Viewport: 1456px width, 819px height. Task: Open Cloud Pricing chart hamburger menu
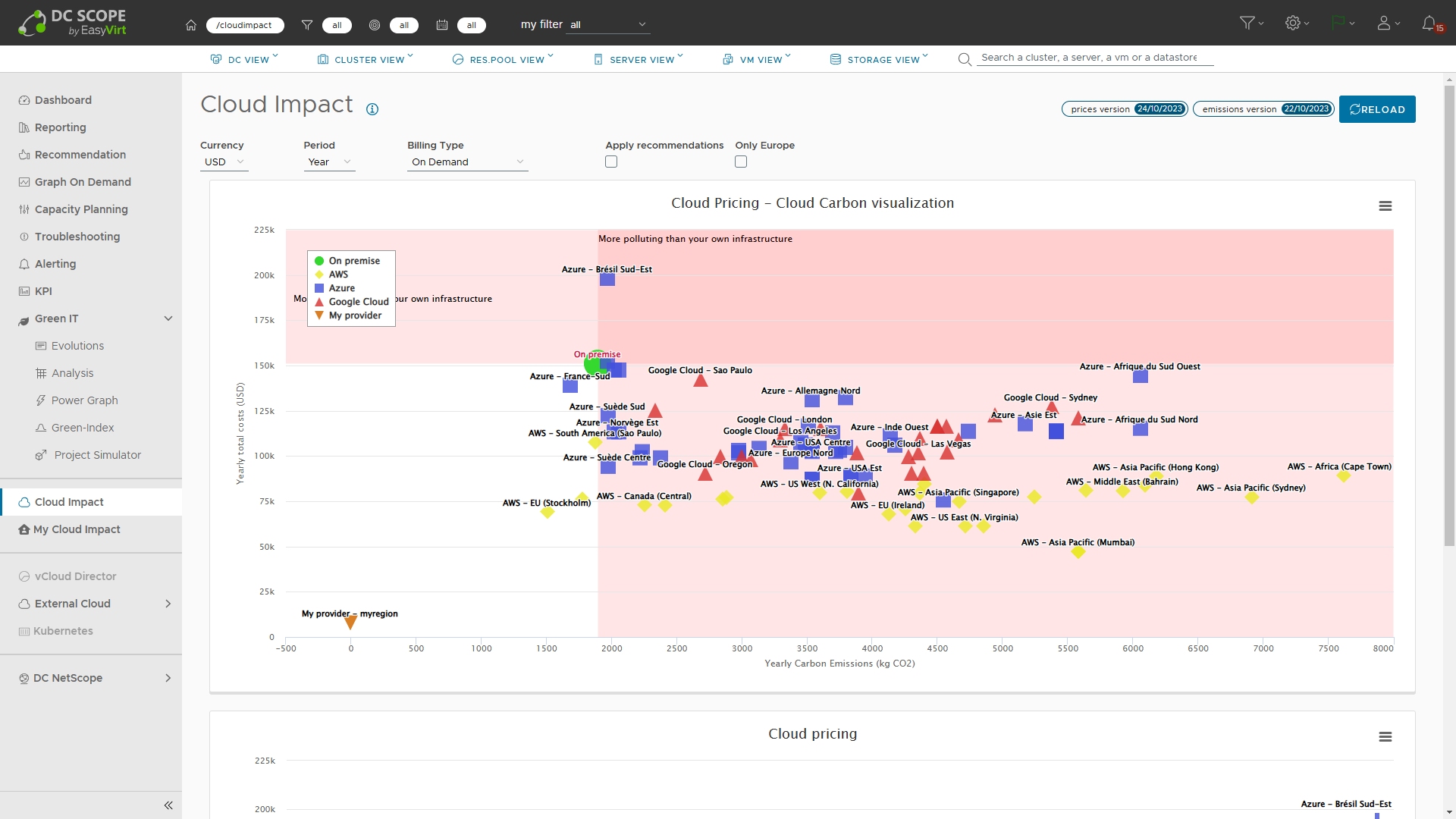(x=1385, y=206)
